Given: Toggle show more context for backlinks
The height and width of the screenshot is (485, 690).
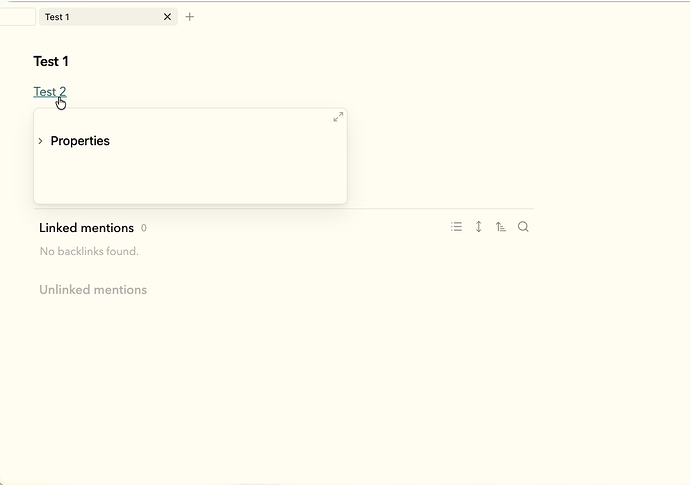Looking at the screenshot, I should (478, 227).
